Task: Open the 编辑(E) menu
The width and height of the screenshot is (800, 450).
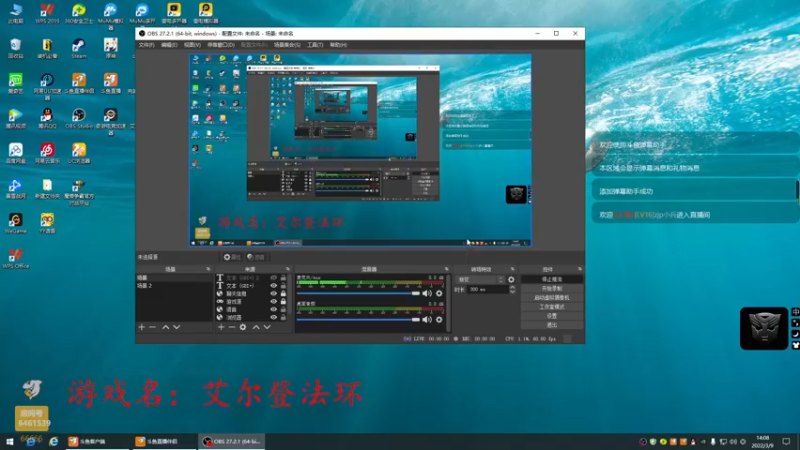Action: [x=169, y=45]
